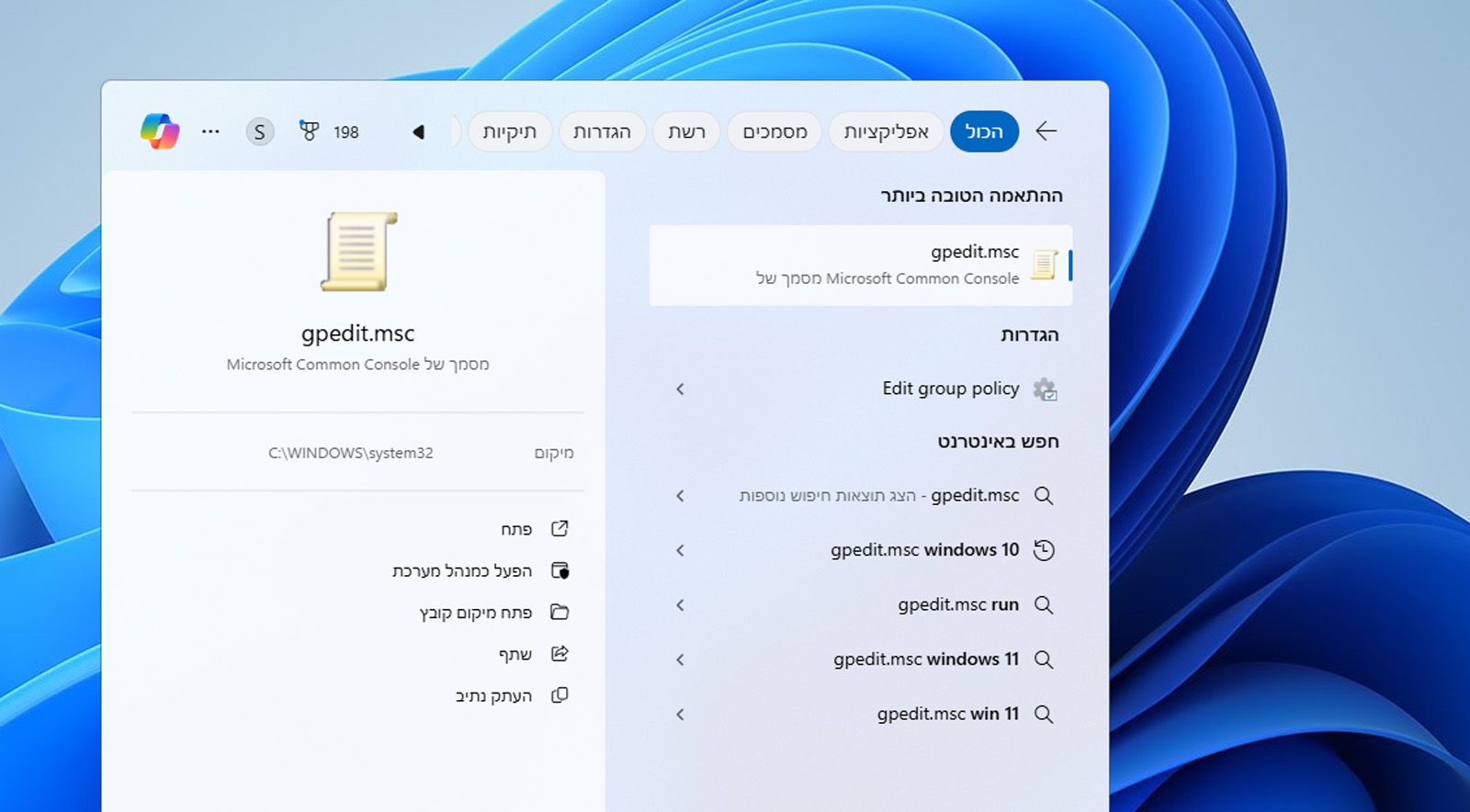Switch to the תיקיות filter tab
This screenshot has width=1470, height=812.
pyautogui.click(x=509, y=131)
